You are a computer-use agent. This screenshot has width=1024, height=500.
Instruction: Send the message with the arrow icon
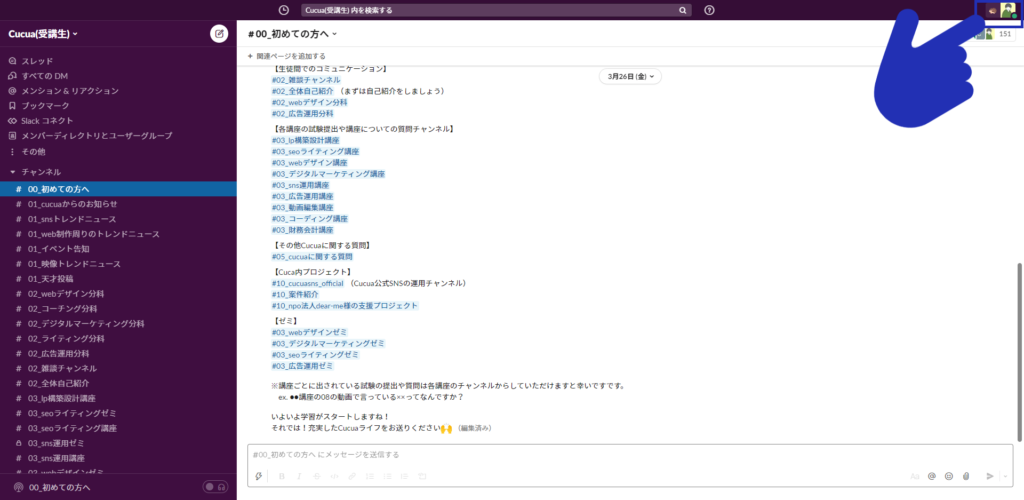click(x=990, y=476)
